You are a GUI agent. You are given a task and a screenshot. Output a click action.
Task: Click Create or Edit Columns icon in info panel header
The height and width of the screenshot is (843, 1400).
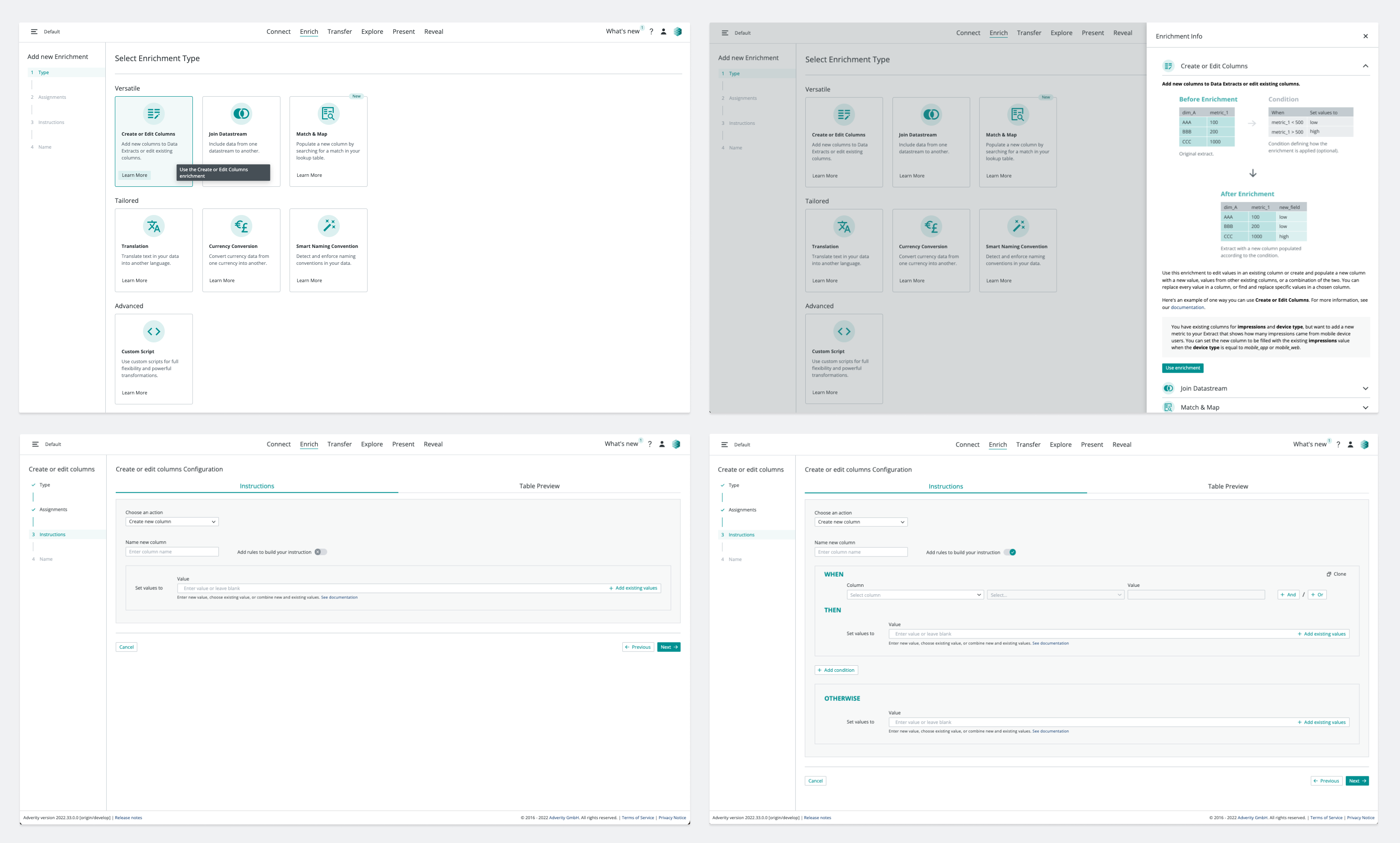click(1168, 66)
